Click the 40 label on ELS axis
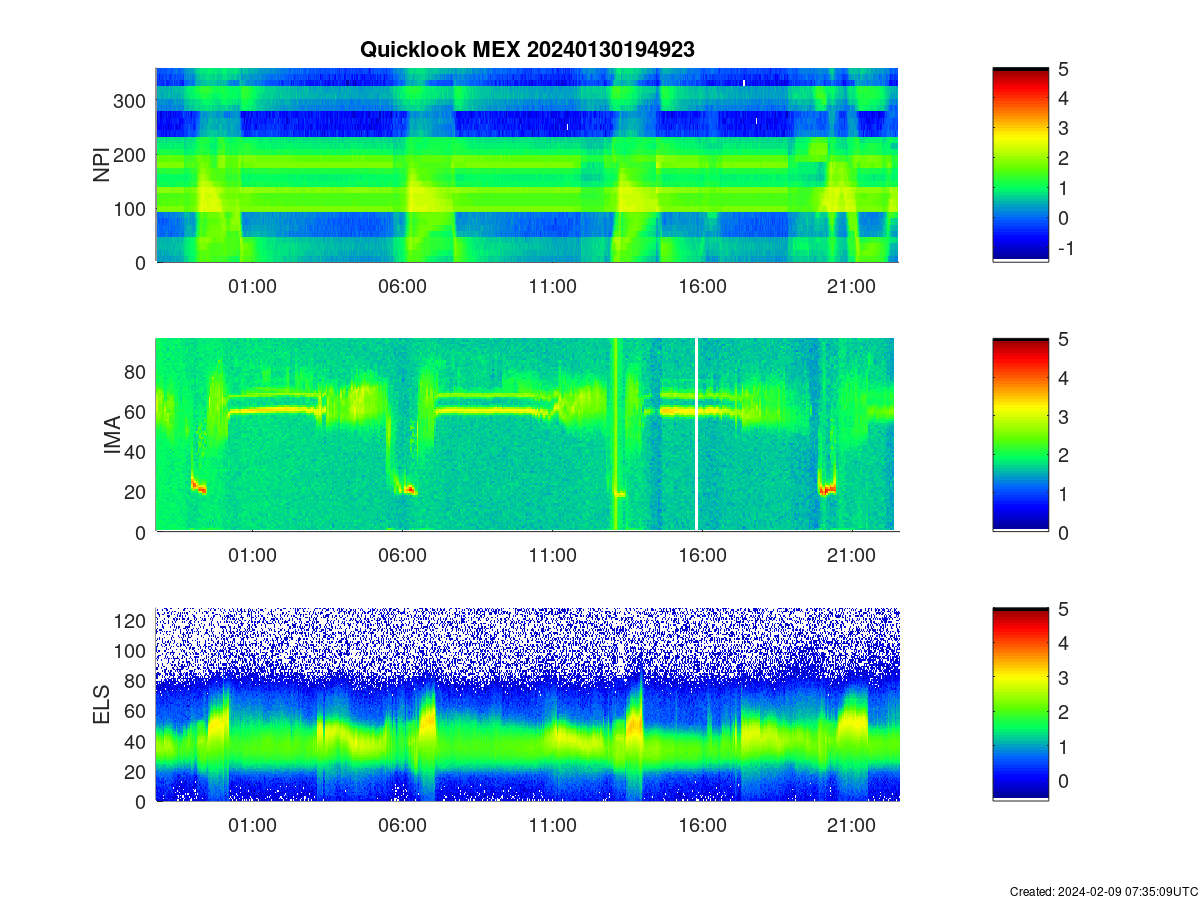1200x900 pixels. (x=137, y=741)
